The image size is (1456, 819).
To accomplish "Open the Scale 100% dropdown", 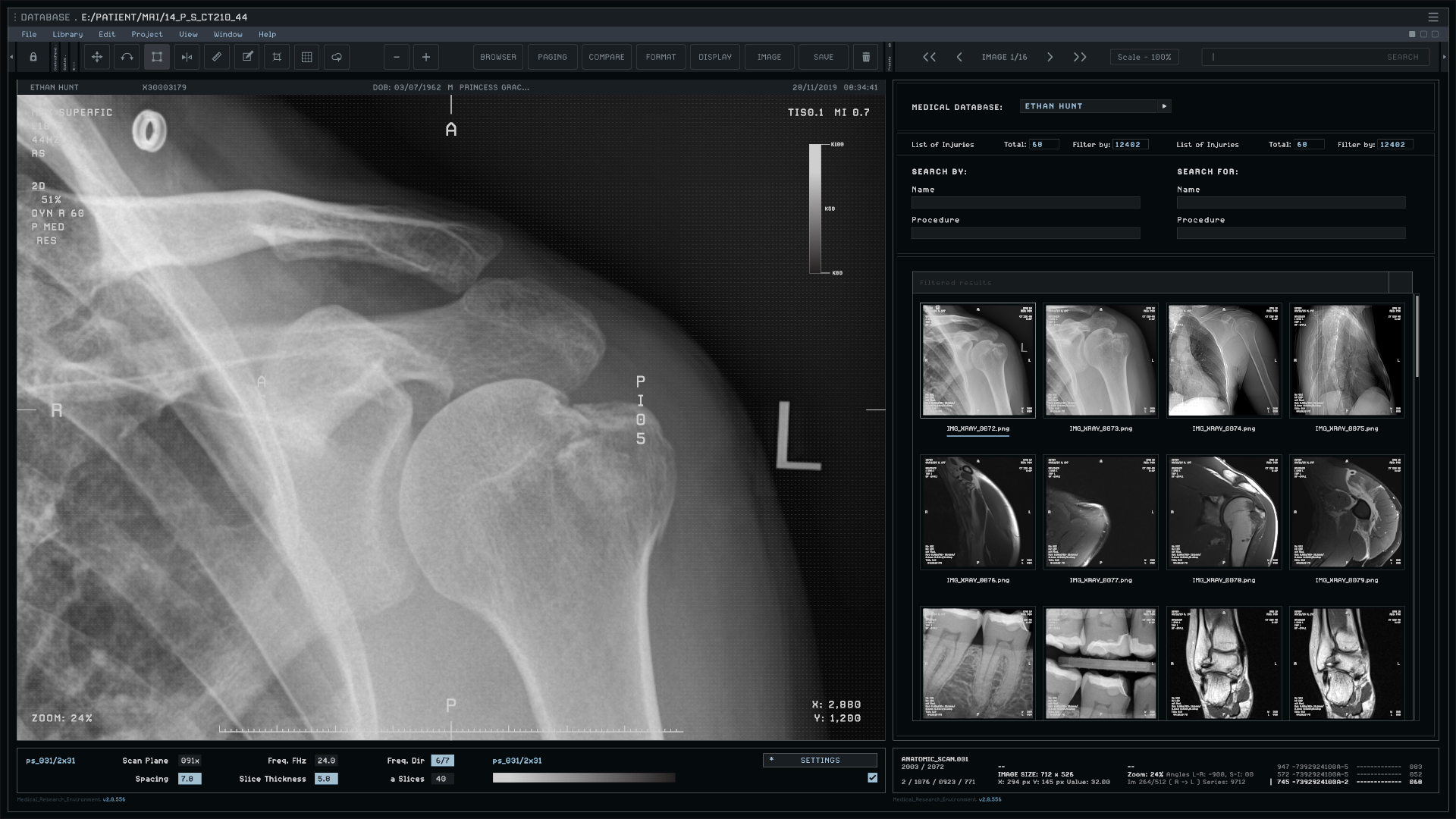I will [x=1144, y=57].
